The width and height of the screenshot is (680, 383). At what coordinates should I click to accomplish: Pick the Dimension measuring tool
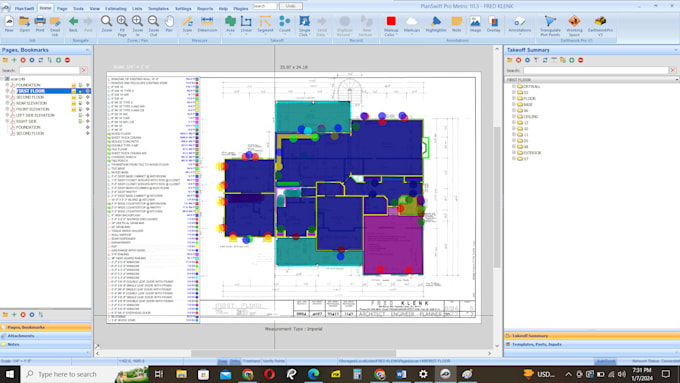(x=207, y=24)
